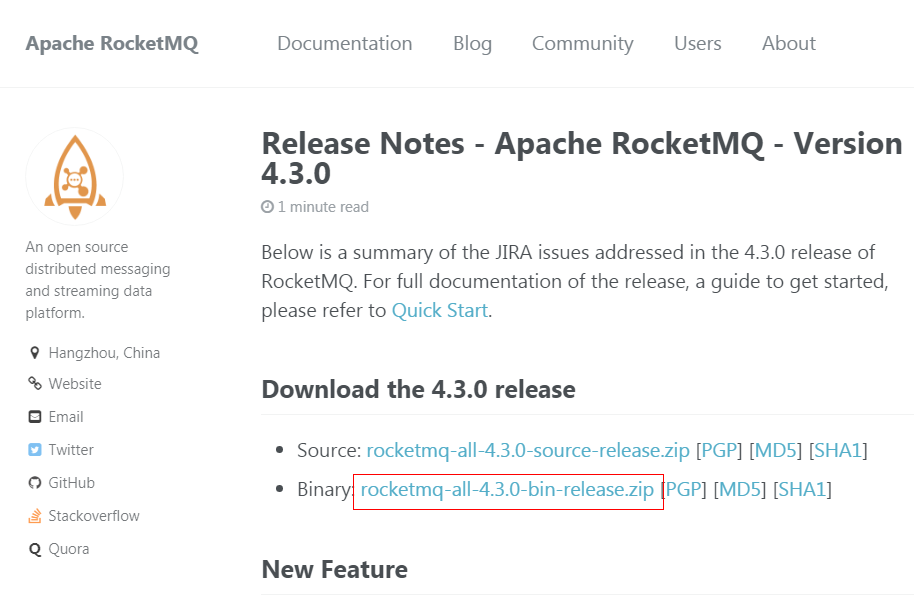Image resolution: width=914 pixels, height=598 pixels.
Task: Click the RocketMQ rocket logo
Action: coord(74,175)
